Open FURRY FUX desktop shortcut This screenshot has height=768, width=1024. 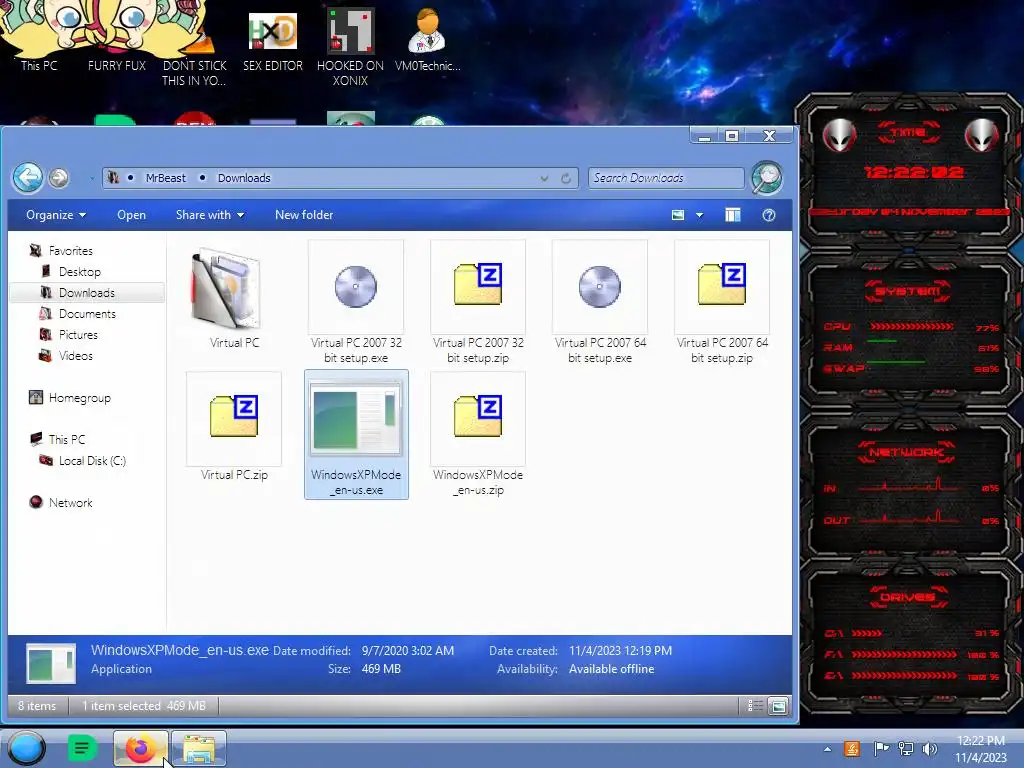(x=117, y=37)
